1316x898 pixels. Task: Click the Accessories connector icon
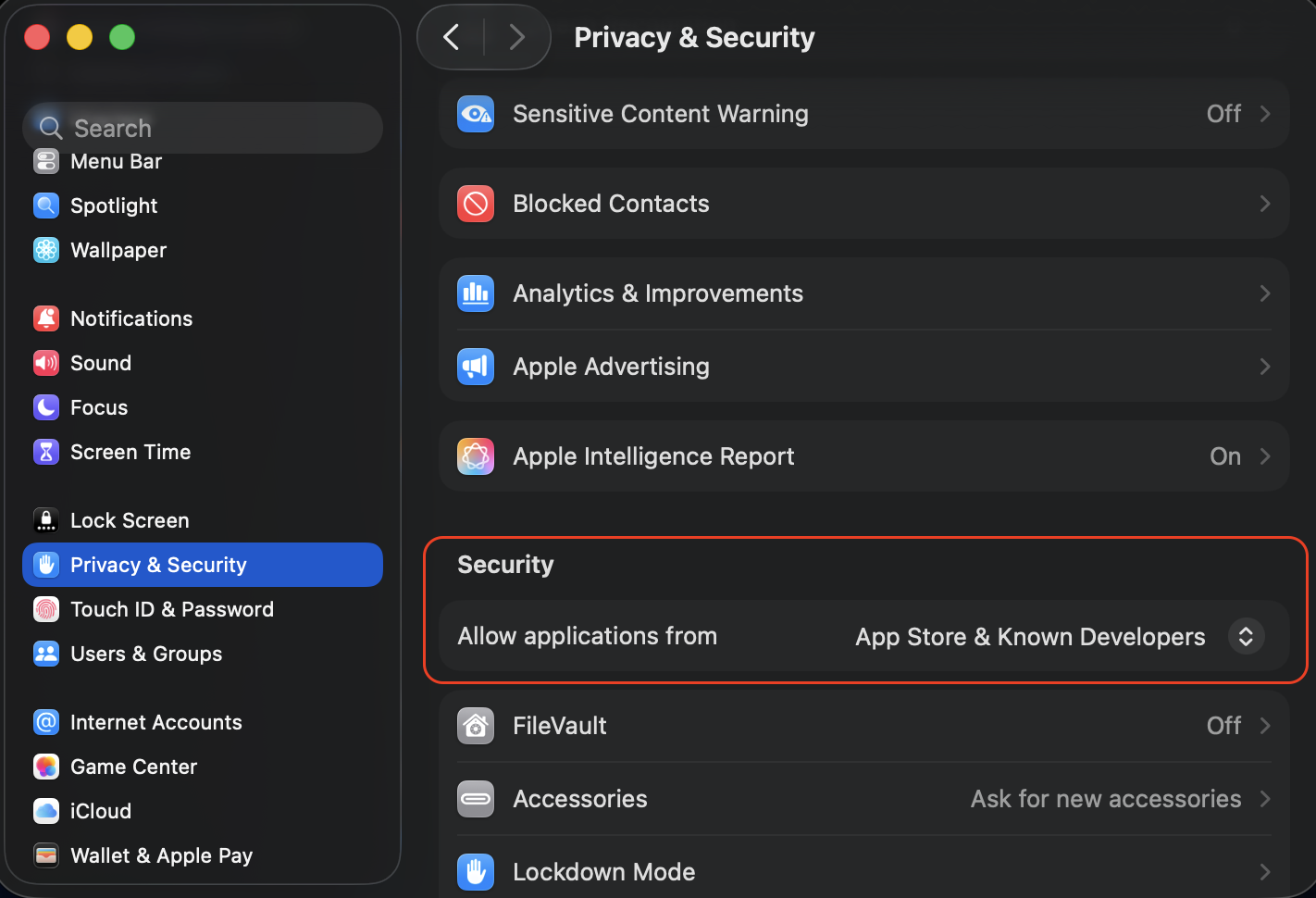(476, 799)
